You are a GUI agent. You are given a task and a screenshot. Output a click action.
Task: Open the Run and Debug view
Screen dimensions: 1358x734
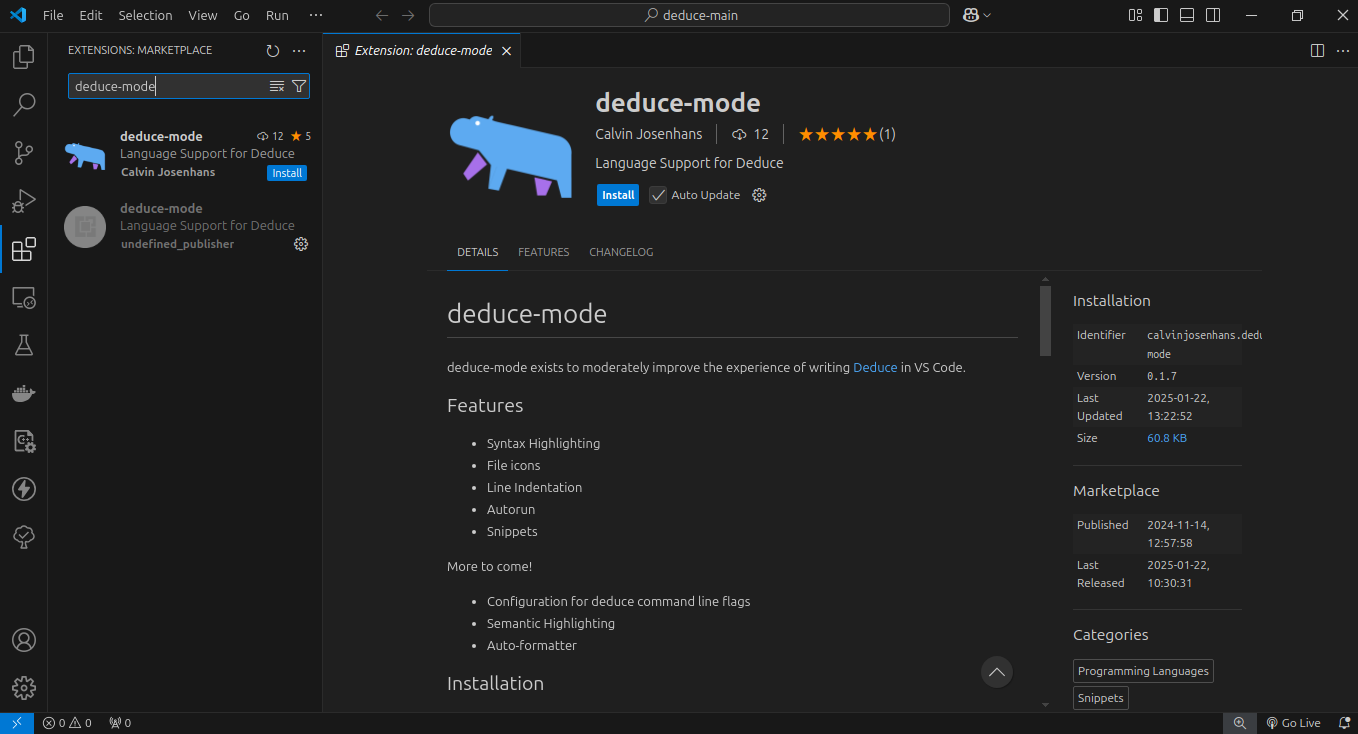(24, 201)
